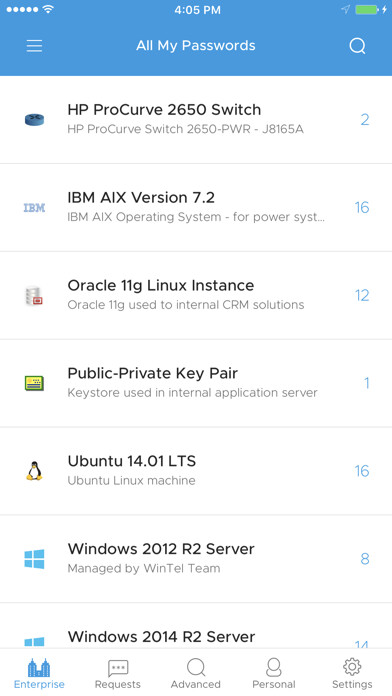Click the Enterprise buildings icon

39,667
